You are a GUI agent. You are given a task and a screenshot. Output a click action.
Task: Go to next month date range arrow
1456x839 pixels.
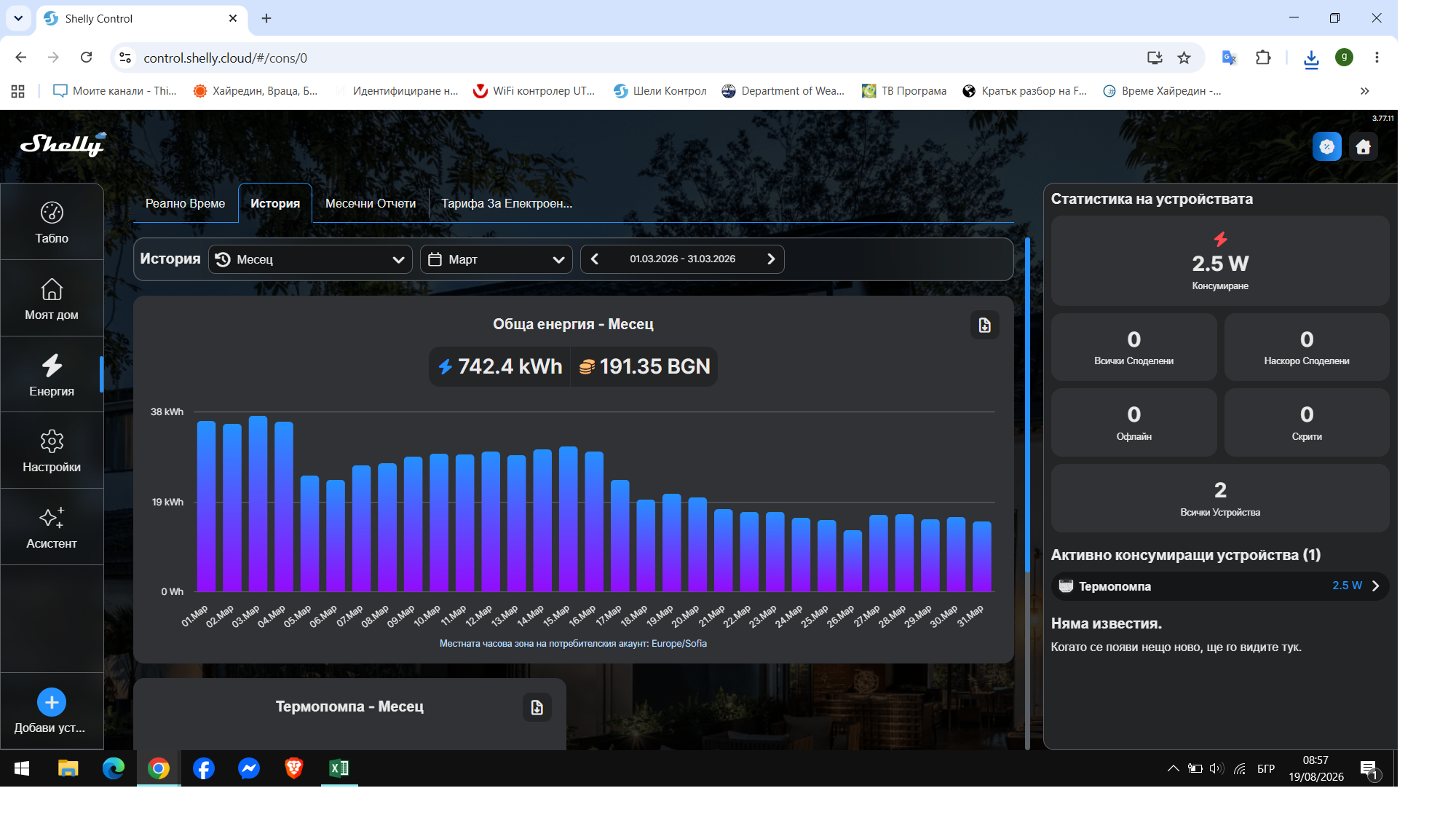pyautogui.click(x=771, y=259)
